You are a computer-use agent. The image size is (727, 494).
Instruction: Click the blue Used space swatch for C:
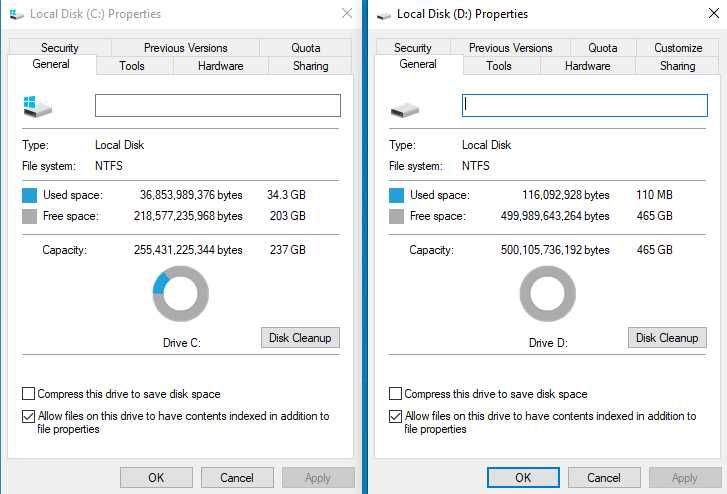coord(30,195)
